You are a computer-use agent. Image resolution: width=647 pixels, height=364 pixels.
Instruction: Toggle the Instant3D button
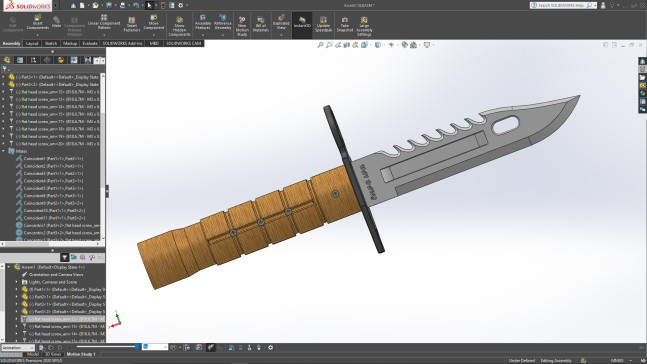coord(302,25)
